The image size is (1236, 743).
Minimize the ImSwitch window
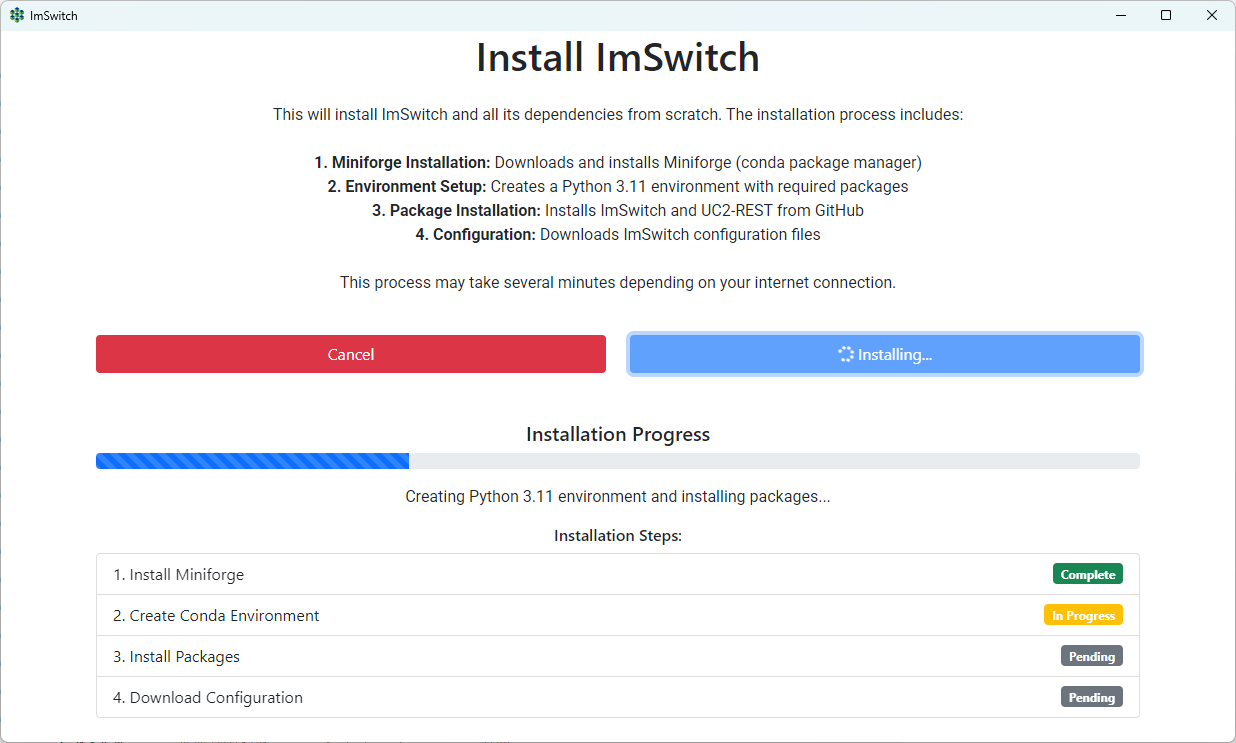click(x=1120, y=15)
